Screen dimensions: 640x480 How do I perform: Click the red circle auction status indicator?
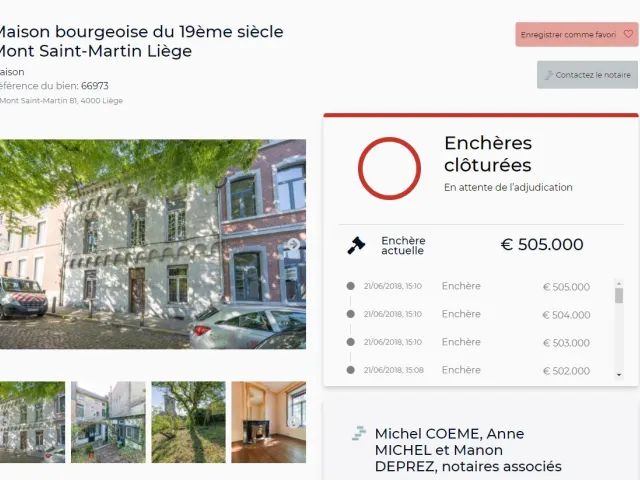[x=389, y=168]
